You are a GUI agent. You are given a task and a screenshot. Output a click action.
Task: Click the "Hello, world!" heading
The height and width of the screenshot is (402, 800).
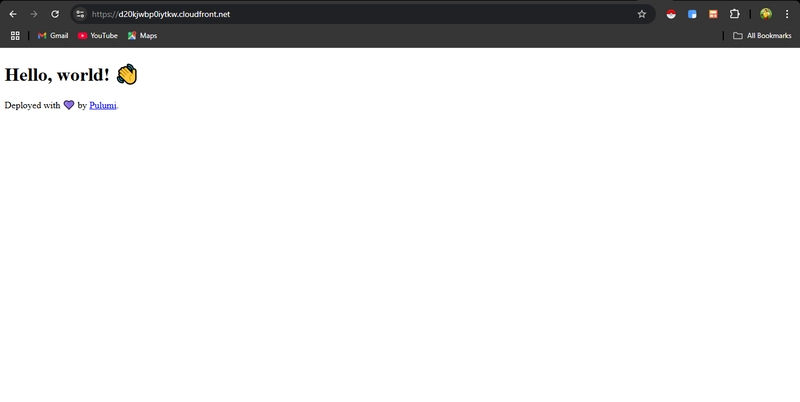tap(57, 74)
